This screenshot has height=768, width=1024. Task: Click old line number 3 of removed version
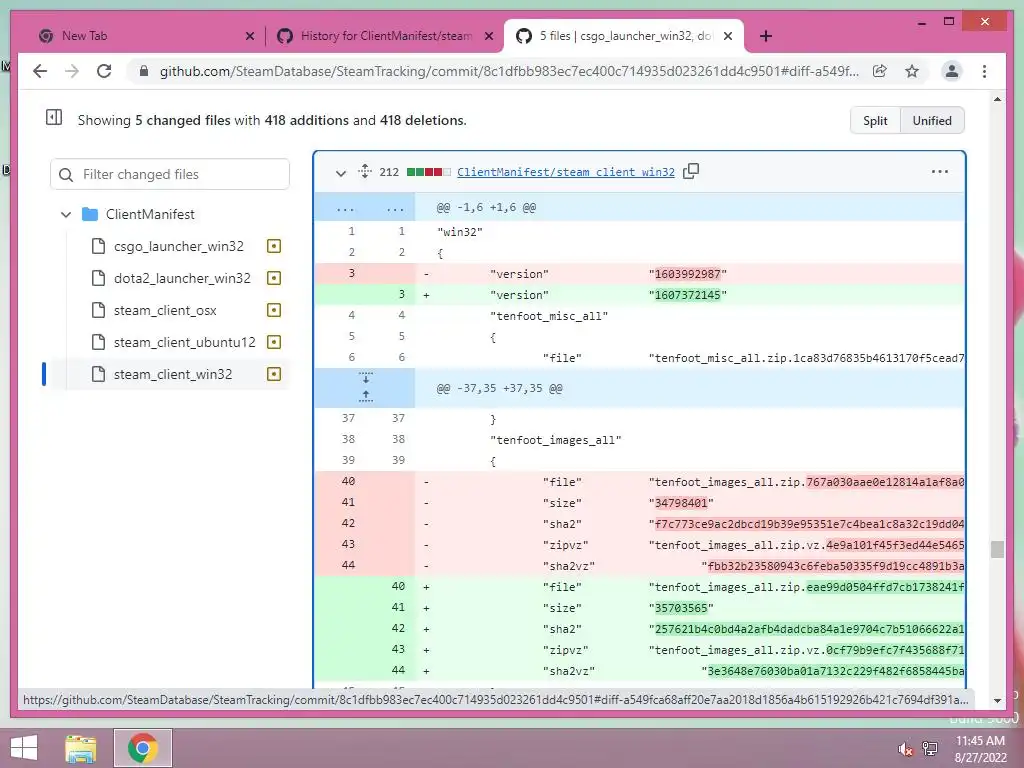pyautogui.click(x=351, y=273)
